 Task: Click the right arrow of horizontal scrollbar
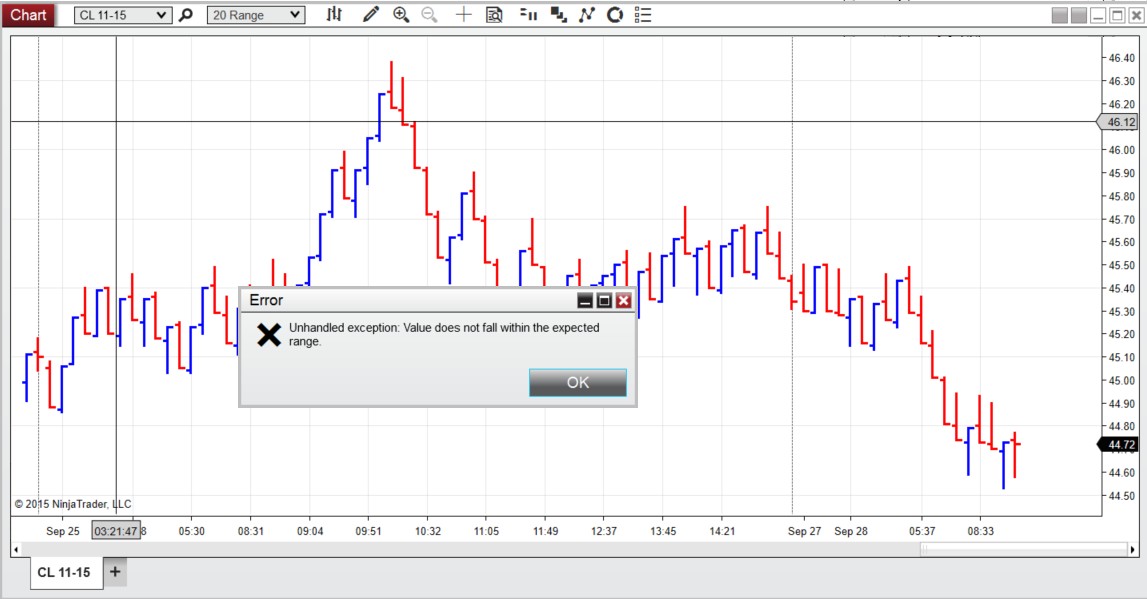click(x=1133, y=549)
